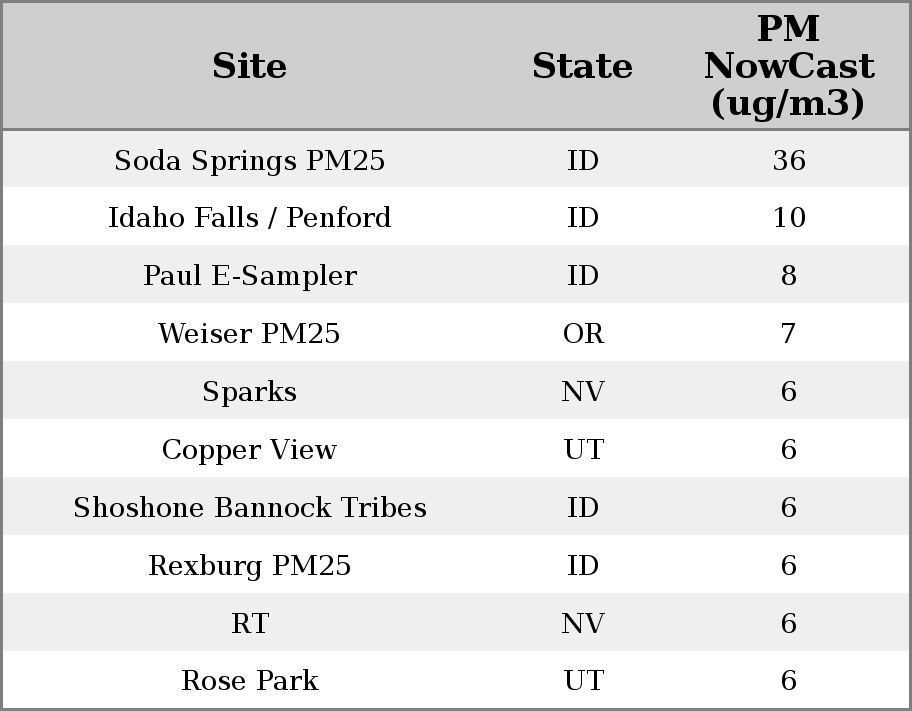The height and width of the screenshot is (711, 912).
Task: Select the Copper View site
Action: (249, 450)
